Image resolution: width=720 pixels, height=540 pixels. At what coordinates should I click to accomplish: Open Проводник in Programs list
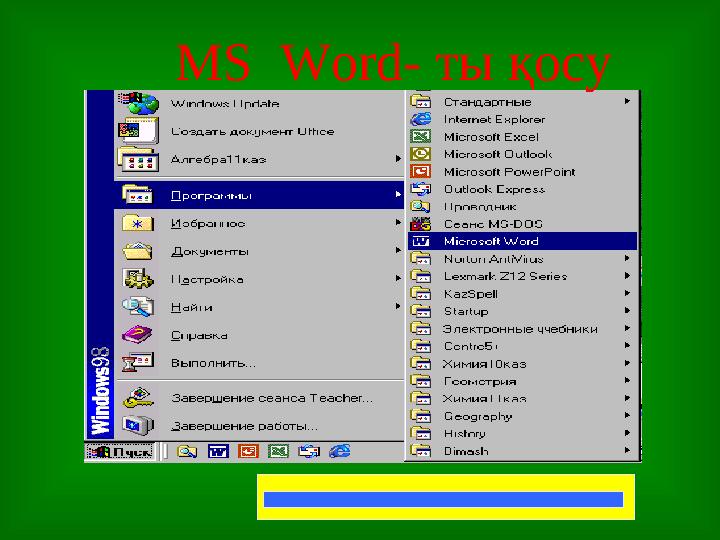tap(523, 207)
